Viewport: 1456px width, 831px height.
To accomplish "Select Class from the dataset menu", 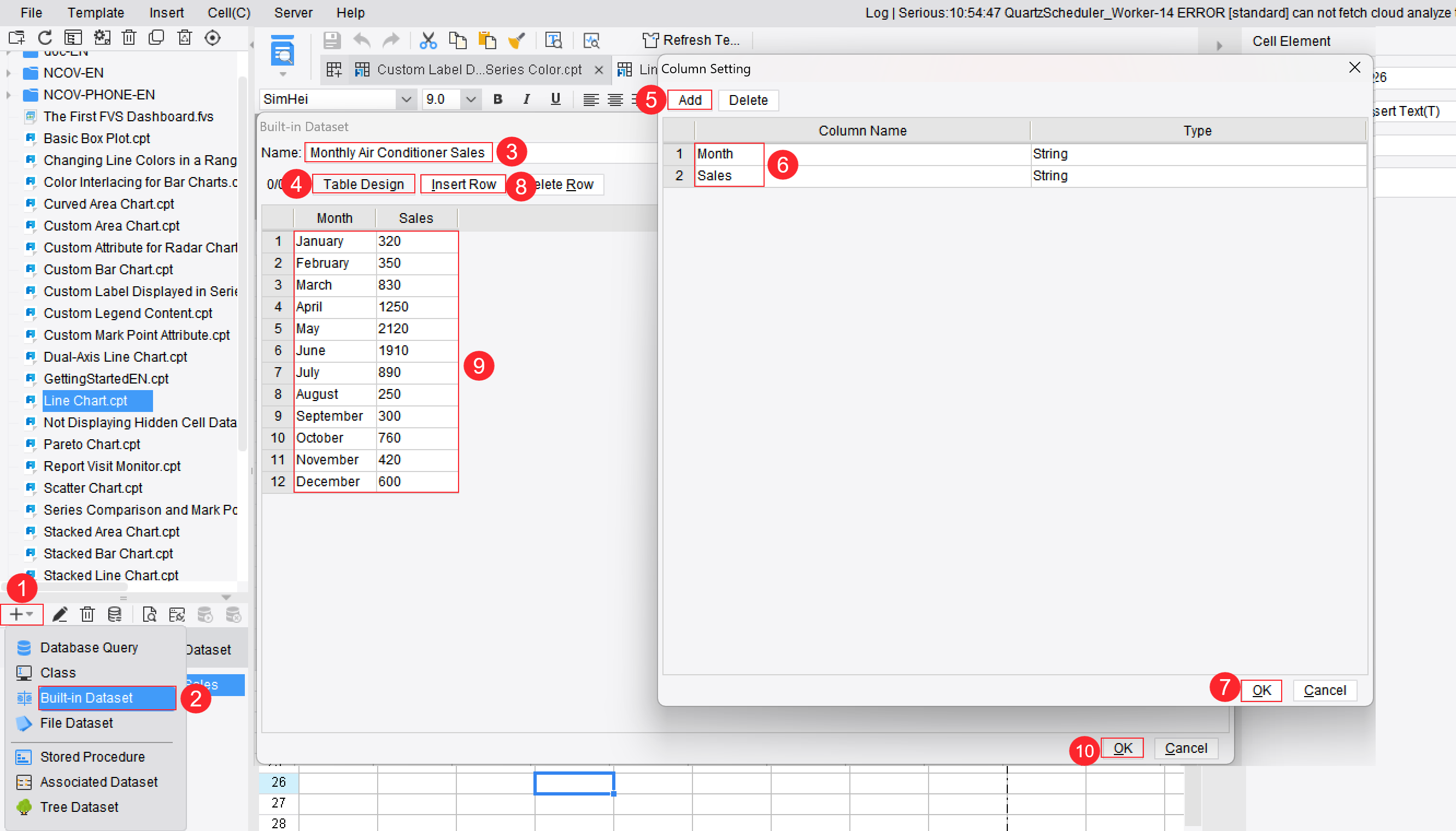I will coord(95,673).
